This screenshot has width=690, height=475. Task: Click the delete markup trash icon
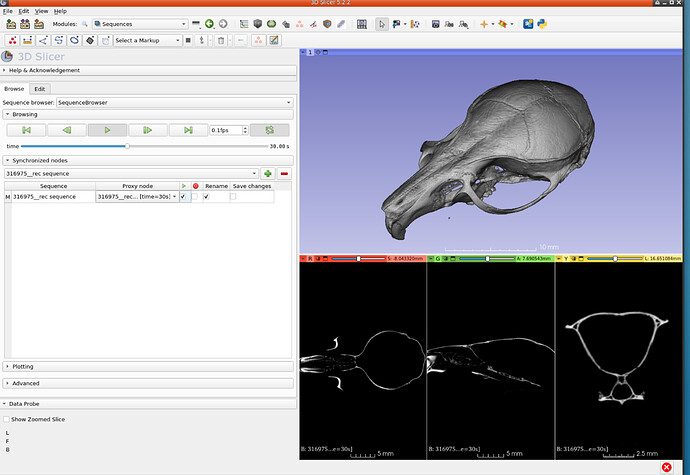click(x=221, y=40)
